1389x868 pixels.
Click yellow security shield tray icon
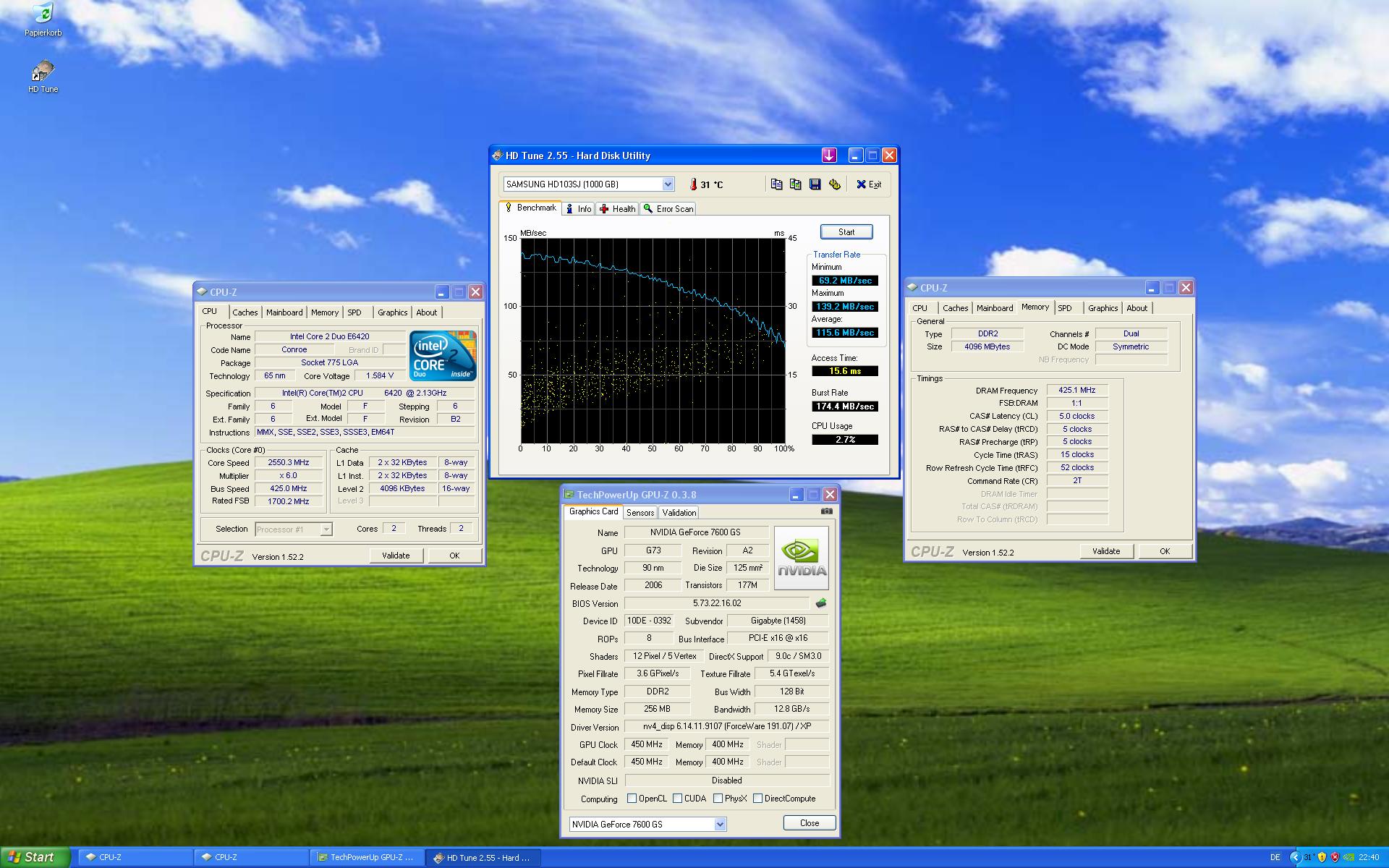(1322, 857)
